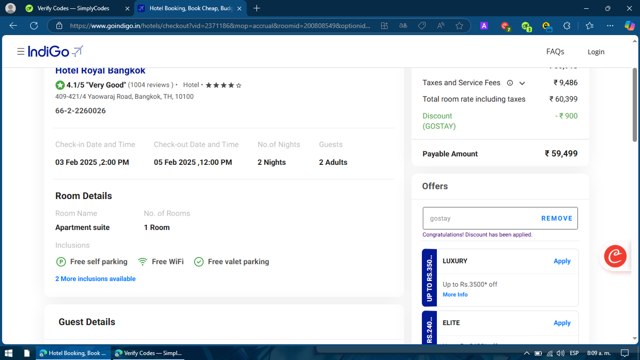Click the Discount (GOSTAY) label
Viewport: 640px width, 360px height.
click(x=439, y=121)
